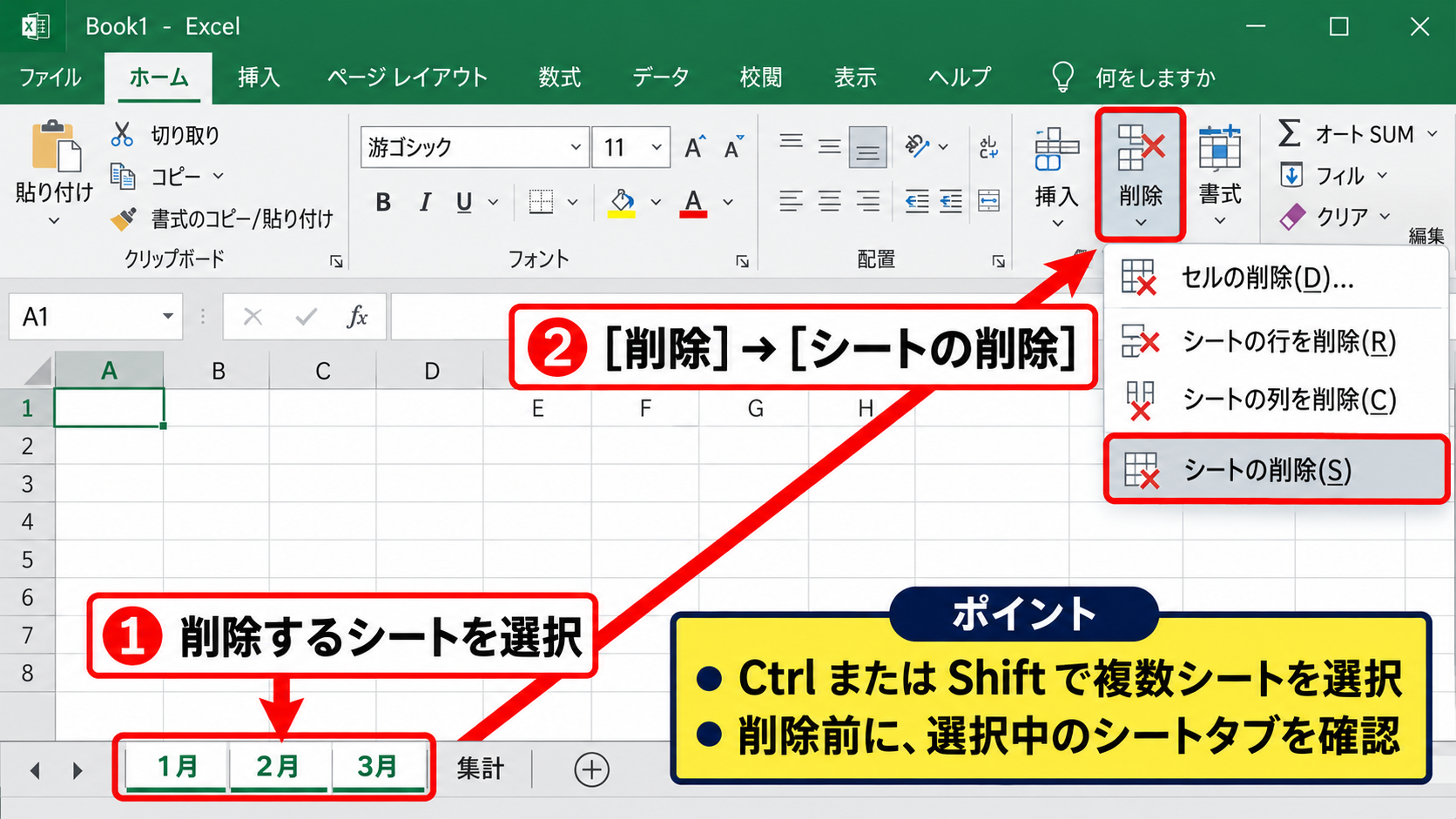Choose シートの行を削除(R) menu item
1456x819 pixels.
tap(1276, 341)
